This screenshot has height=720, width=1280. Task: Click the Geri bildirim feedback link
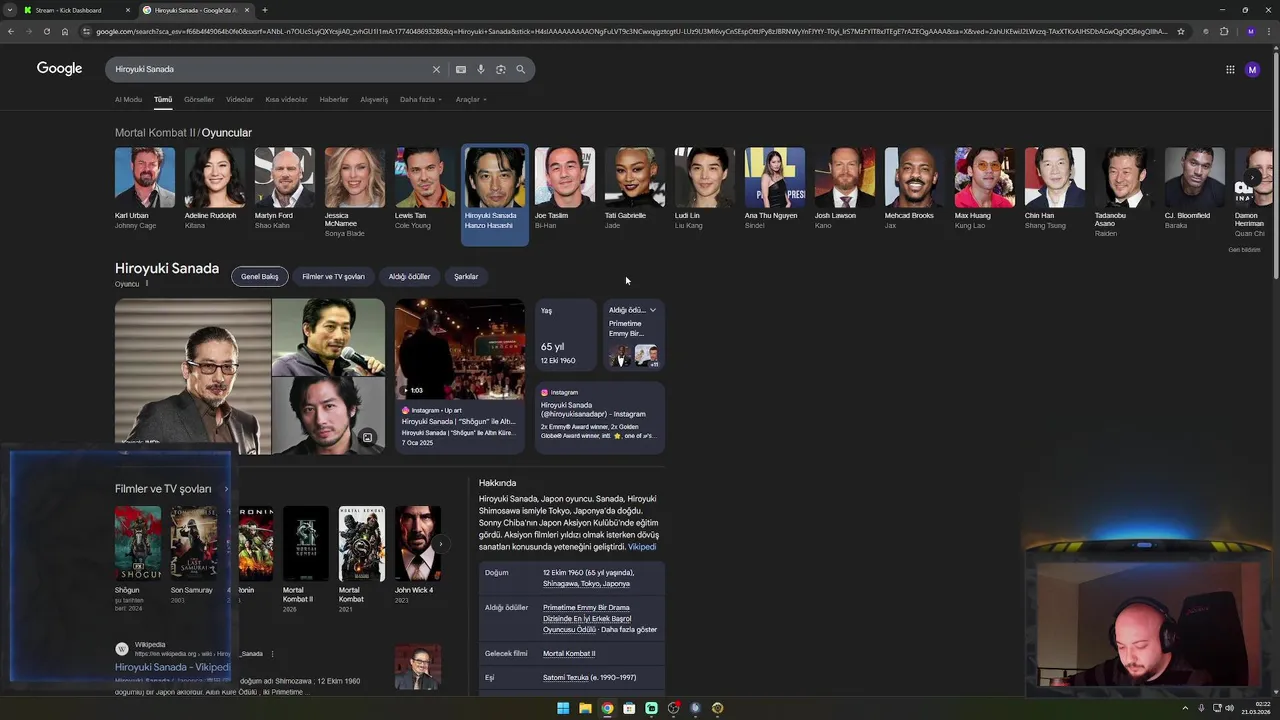pos(1244,250)
